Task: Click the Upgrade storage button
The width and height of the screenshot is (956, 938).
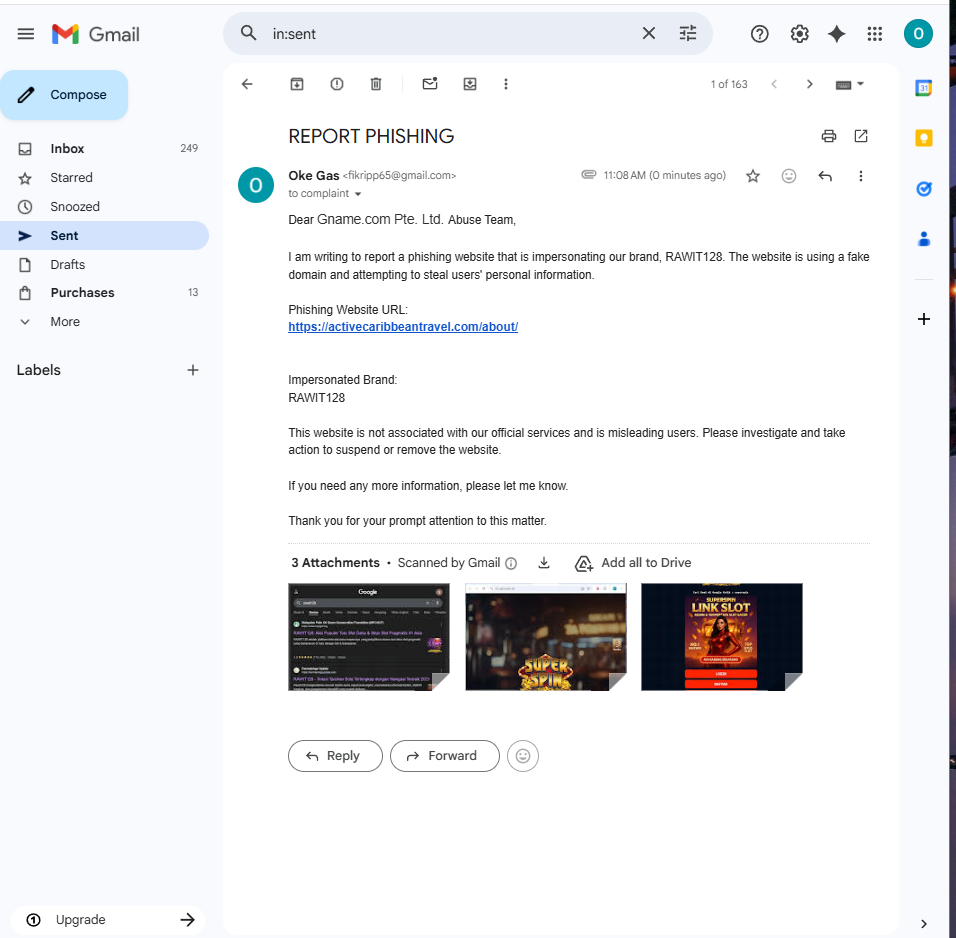Action: [110, 920]
